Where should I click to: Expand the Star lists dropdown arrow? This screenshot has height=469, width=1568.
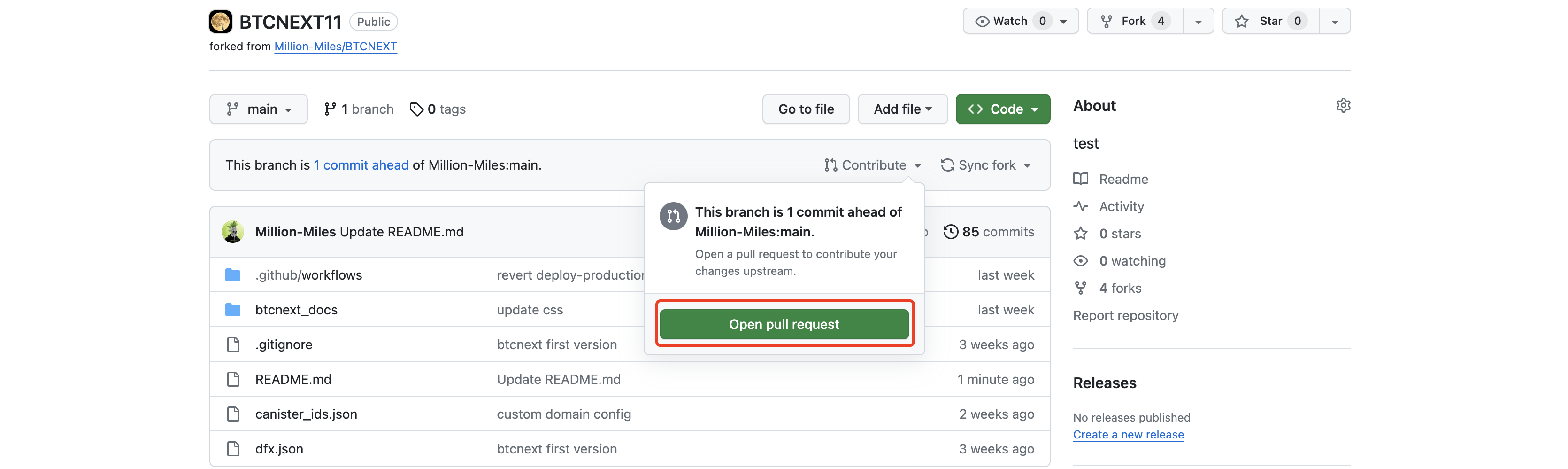pos(1335,21)
